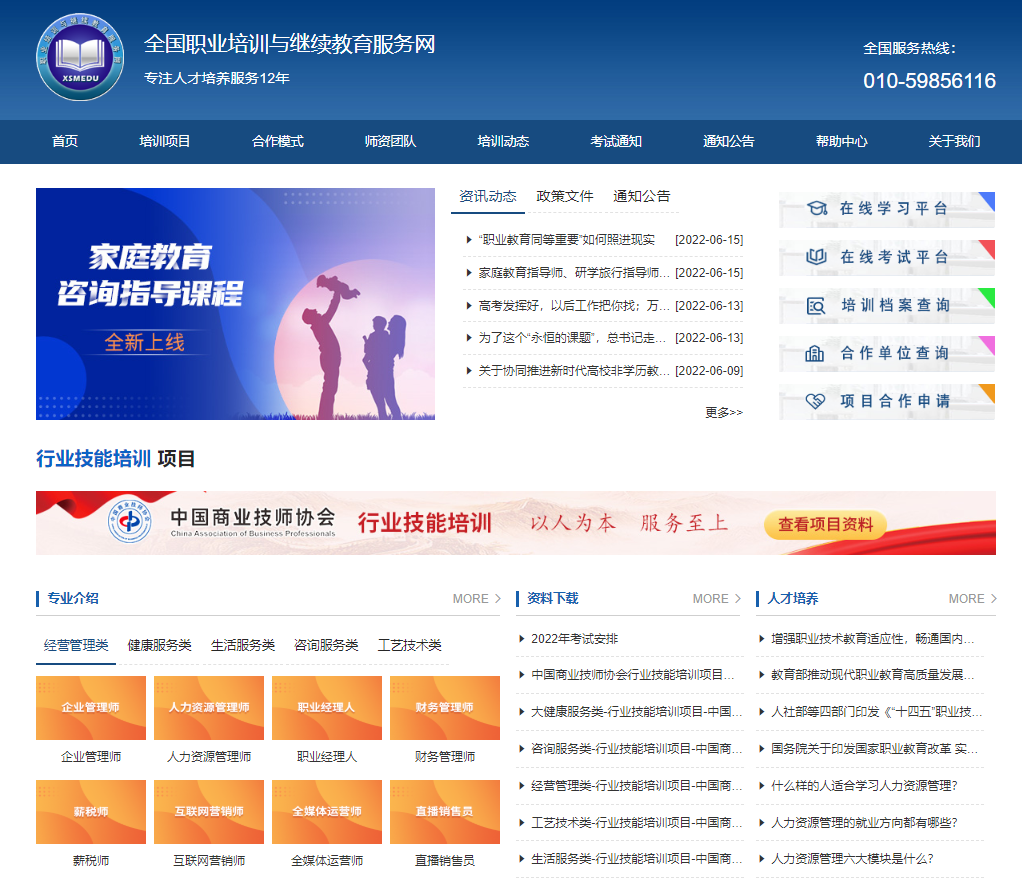Screen dimensions: 1022x893
Task: Select the 健康服务类 category tab
Action: point(159,646)
